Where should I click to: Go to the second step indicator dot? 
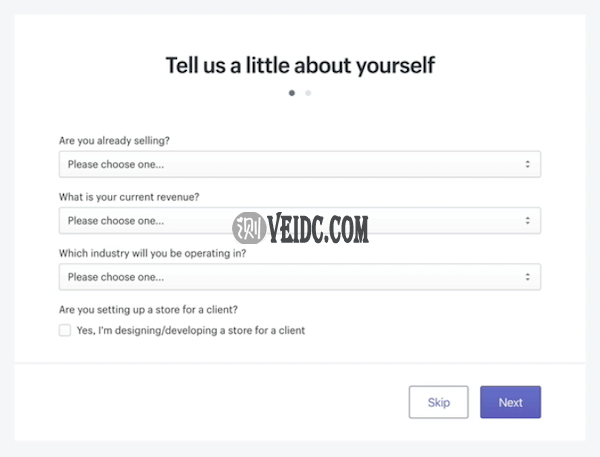point(308,93)
